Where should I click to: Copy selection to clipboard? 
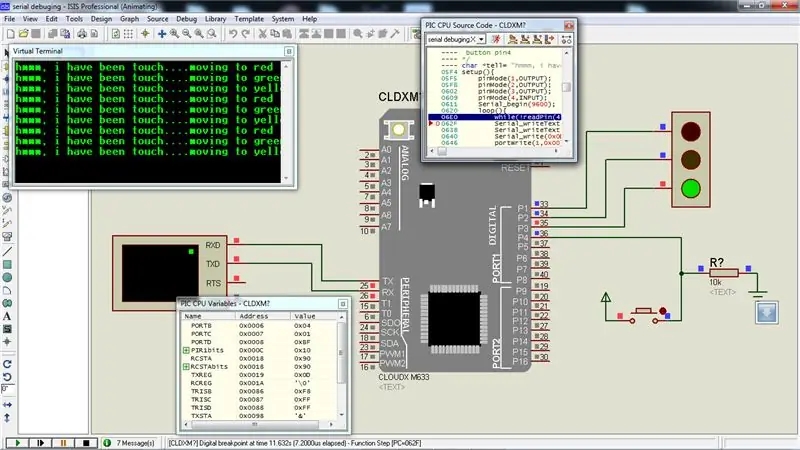(274, 34)
